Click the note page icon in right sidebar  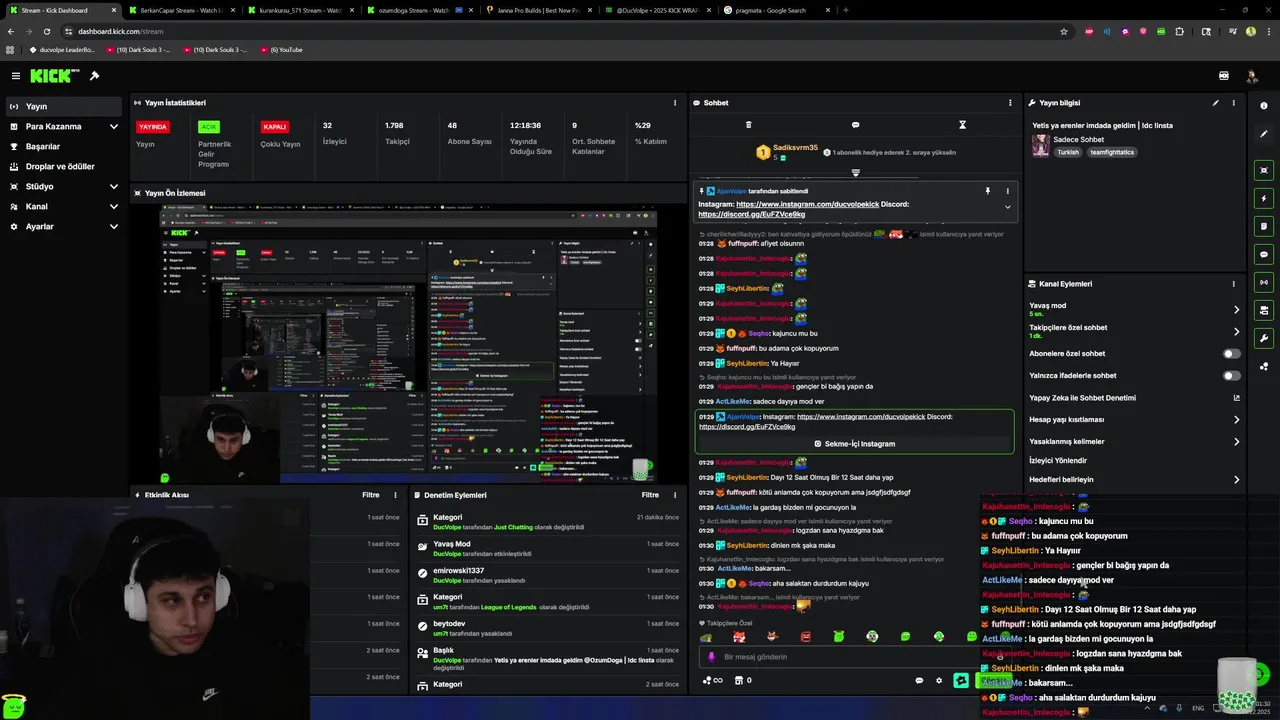coord(1264,226)
